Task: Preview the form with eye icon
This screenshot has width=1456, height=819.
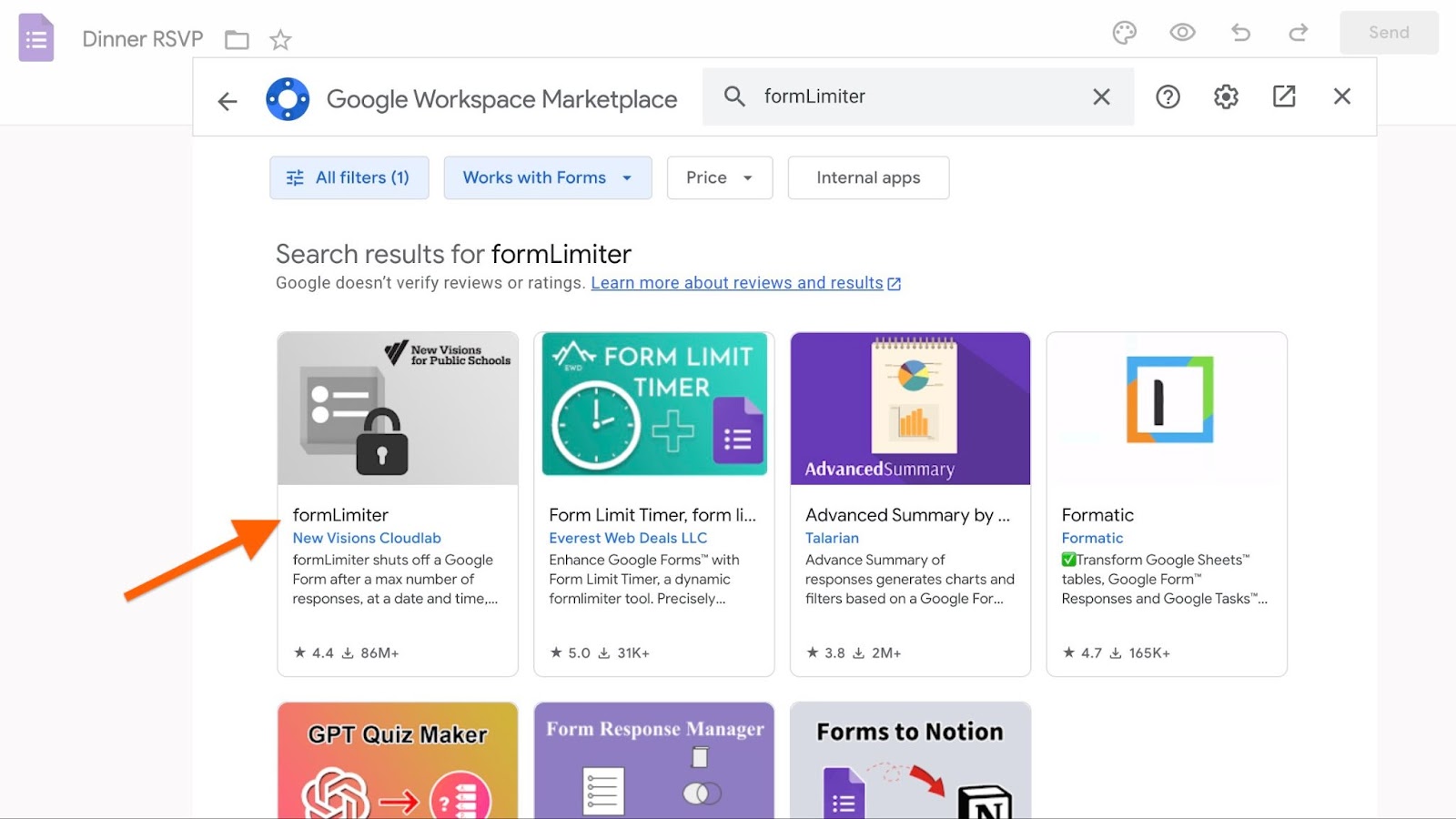Action: (x=1182, y=33)
